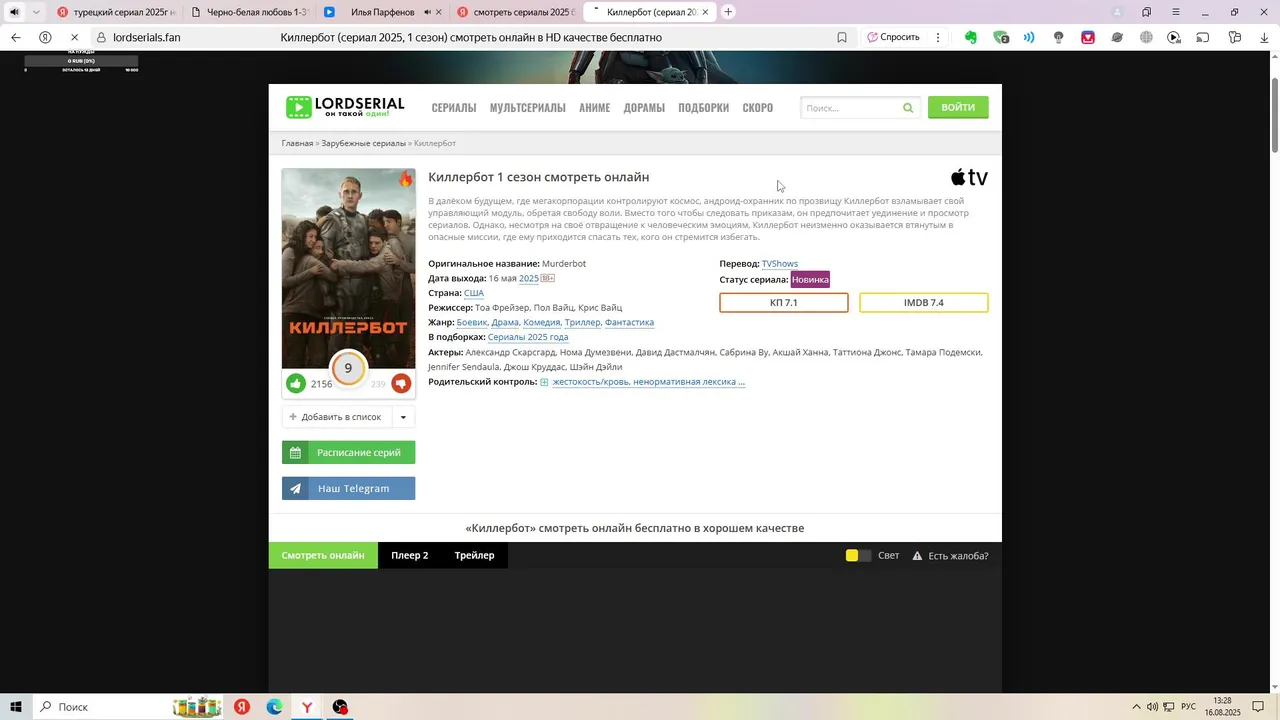Image resolution: width=1280 pixels, height=720 pixels.
Task: Open the Сериалы menu
Action: tap(454, 108)
